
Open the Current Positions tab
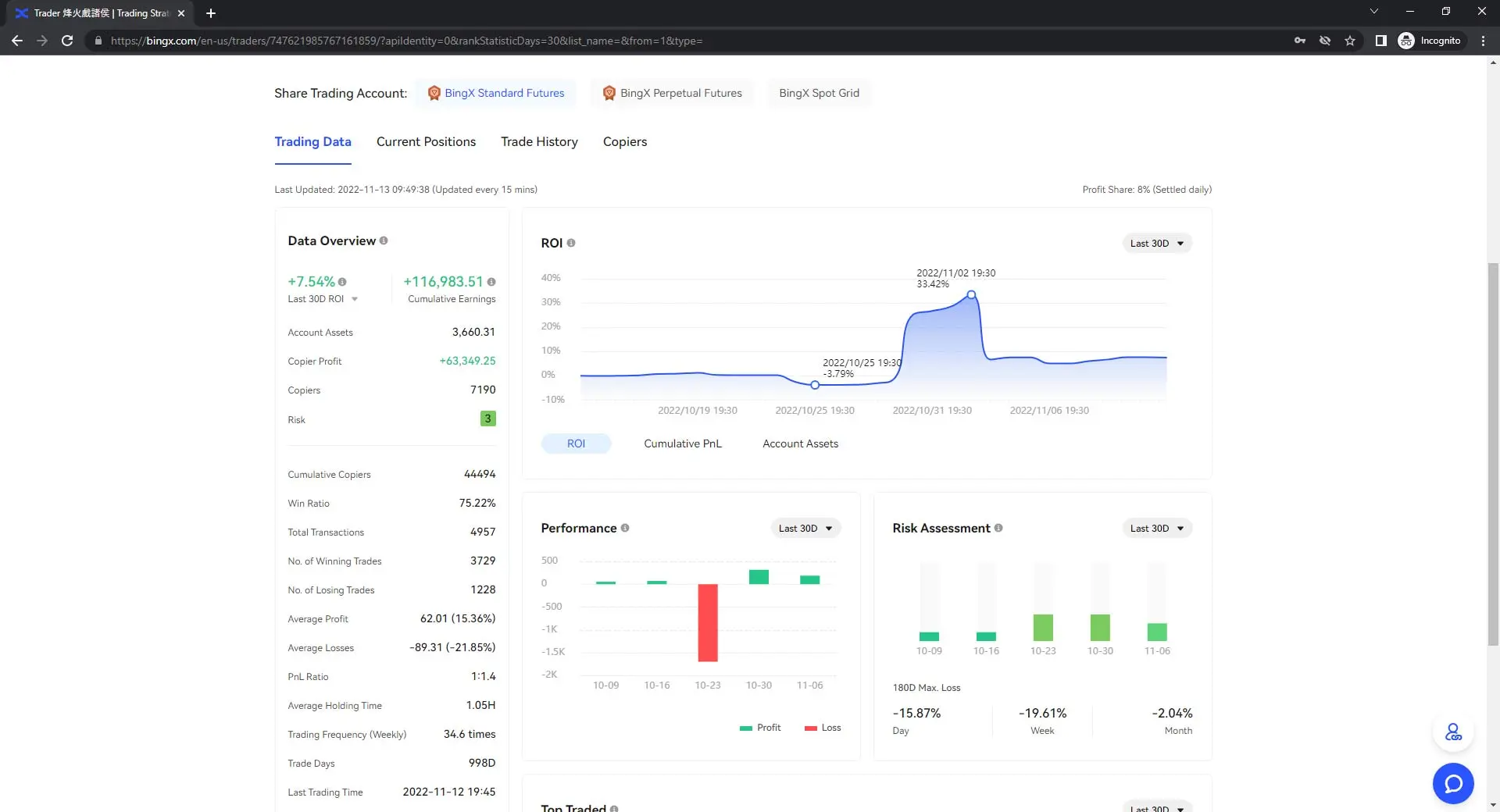(426, 141)
